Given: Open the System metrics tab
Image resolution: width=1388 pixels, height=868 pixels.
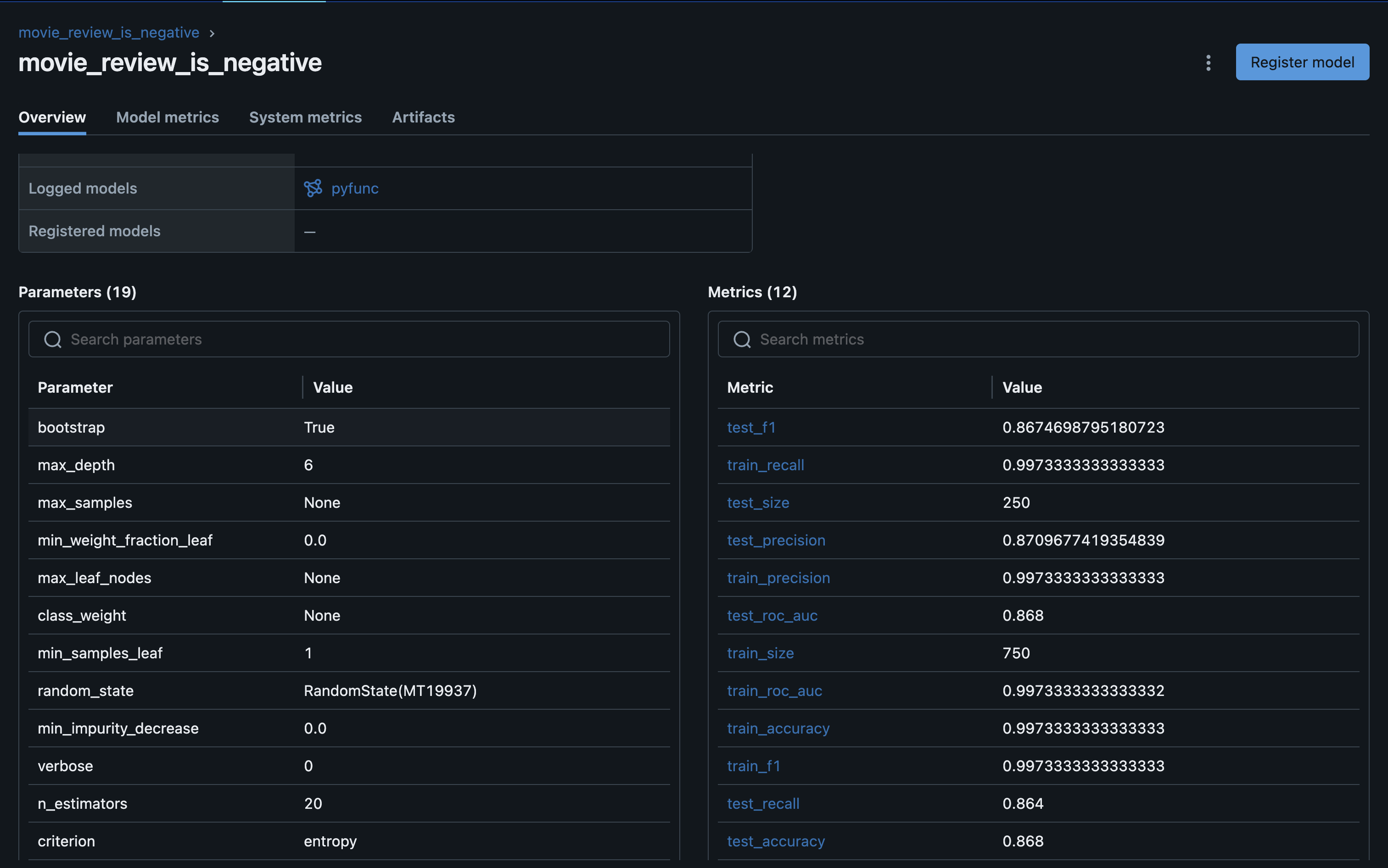Looking at the screenshot, I should [x=305, y=117].
